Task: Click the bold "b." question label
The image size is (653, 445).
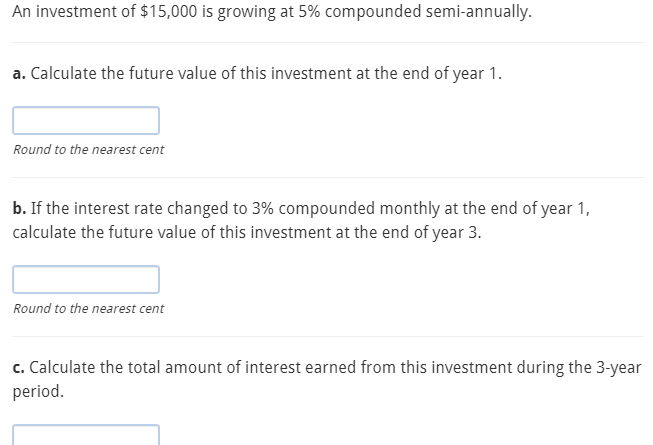Action: click(20, 209)
